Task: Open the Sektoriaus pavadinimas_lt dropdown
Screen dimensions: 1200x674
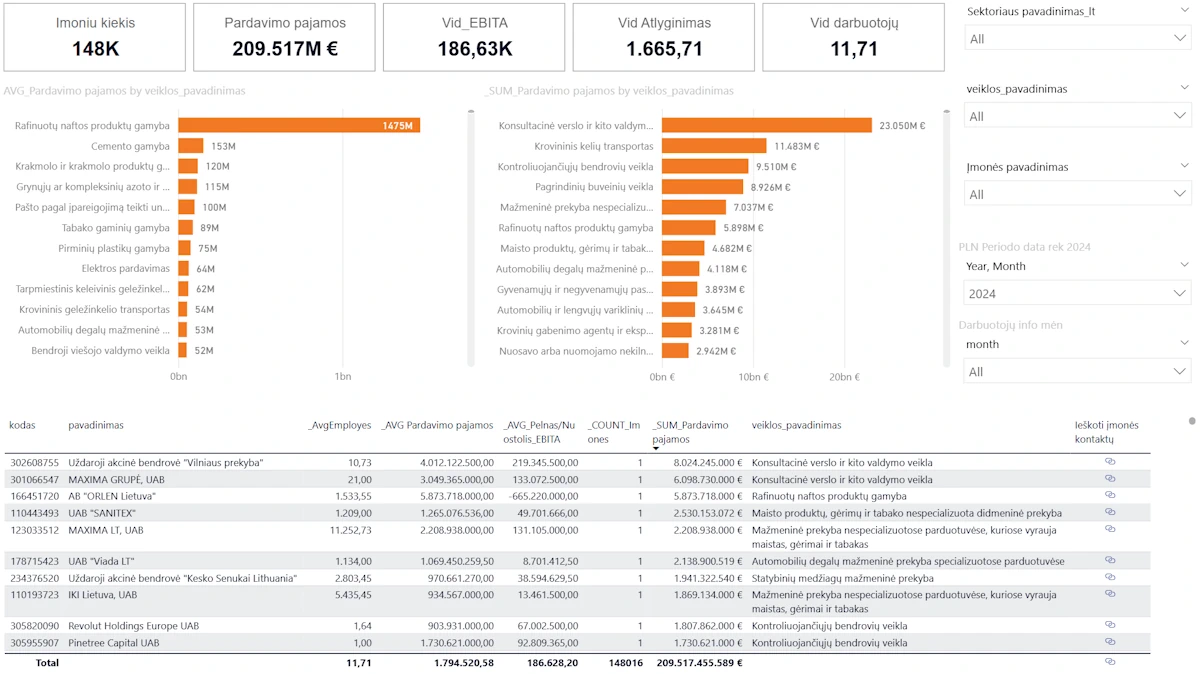Action: (x=1077, y=38)
